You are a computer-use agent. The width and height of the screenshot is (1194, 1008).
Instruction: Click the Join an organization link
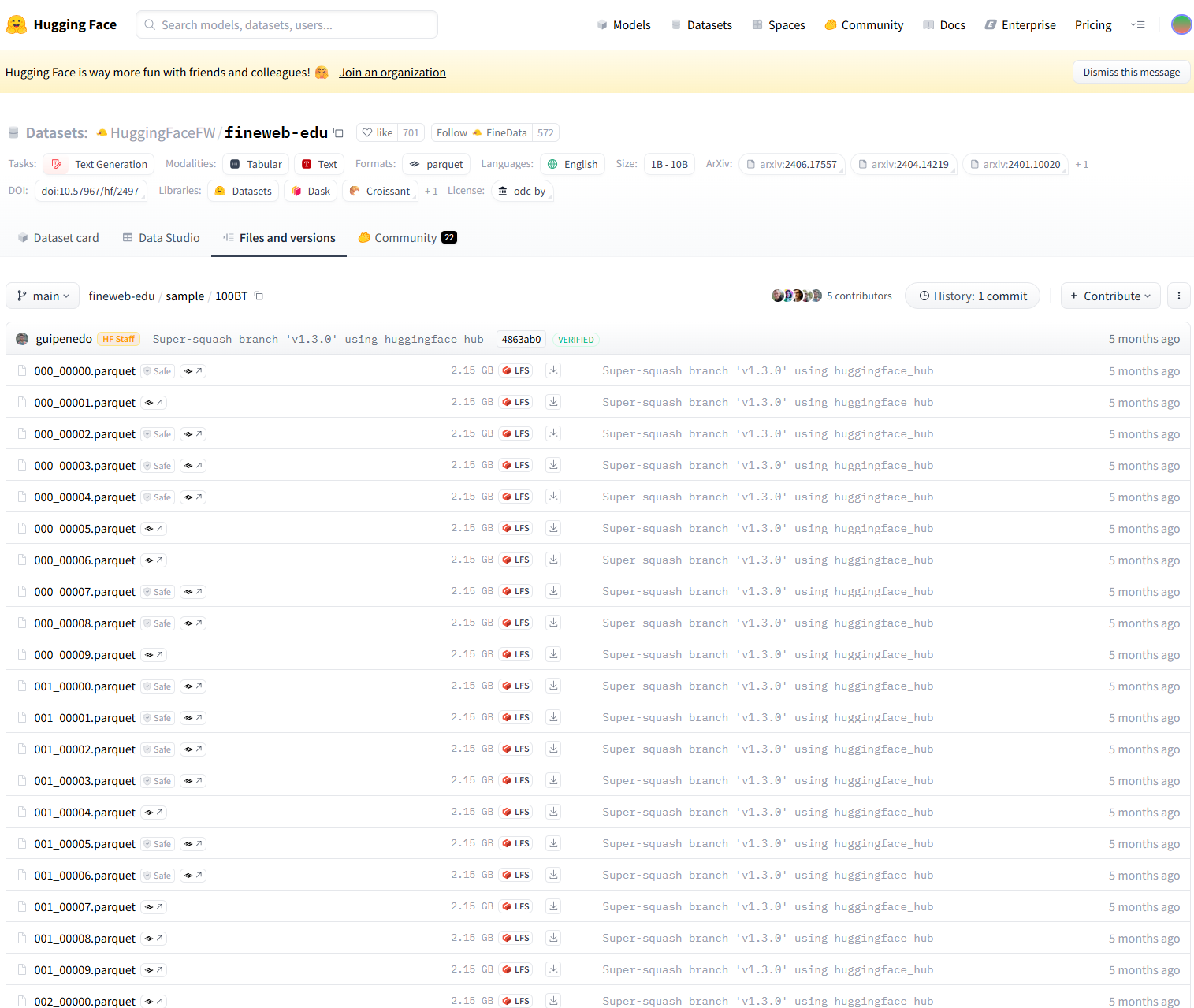pos(392,72)
